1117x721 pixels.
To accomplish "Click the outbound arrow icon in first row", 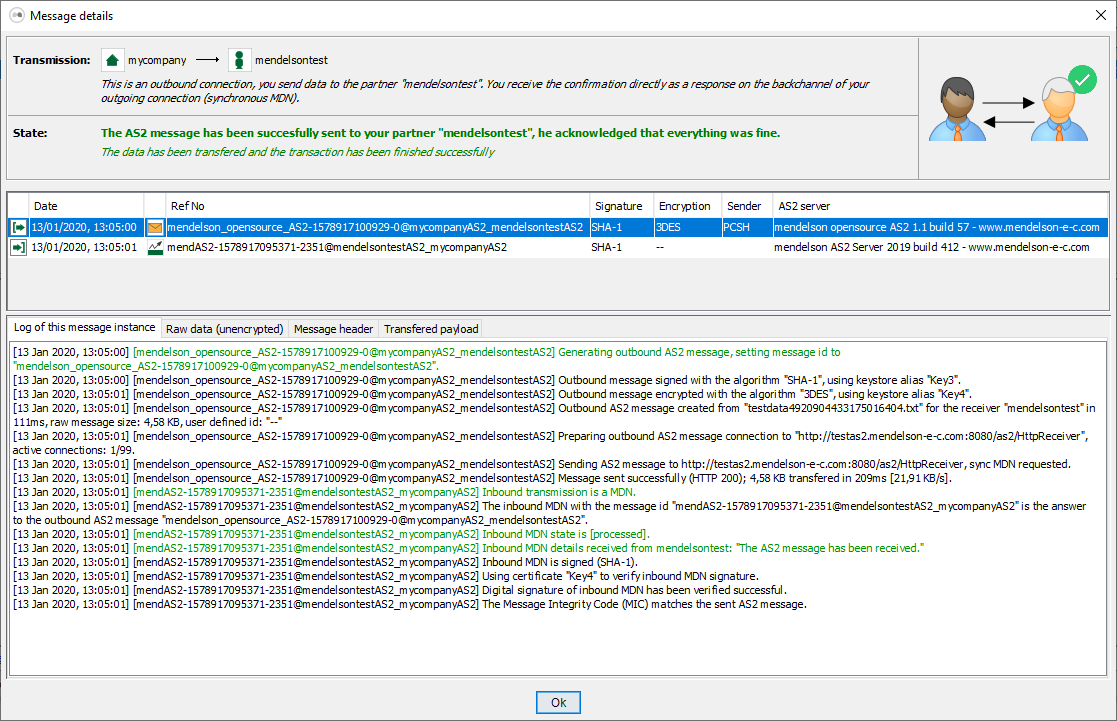I will 19,227.
